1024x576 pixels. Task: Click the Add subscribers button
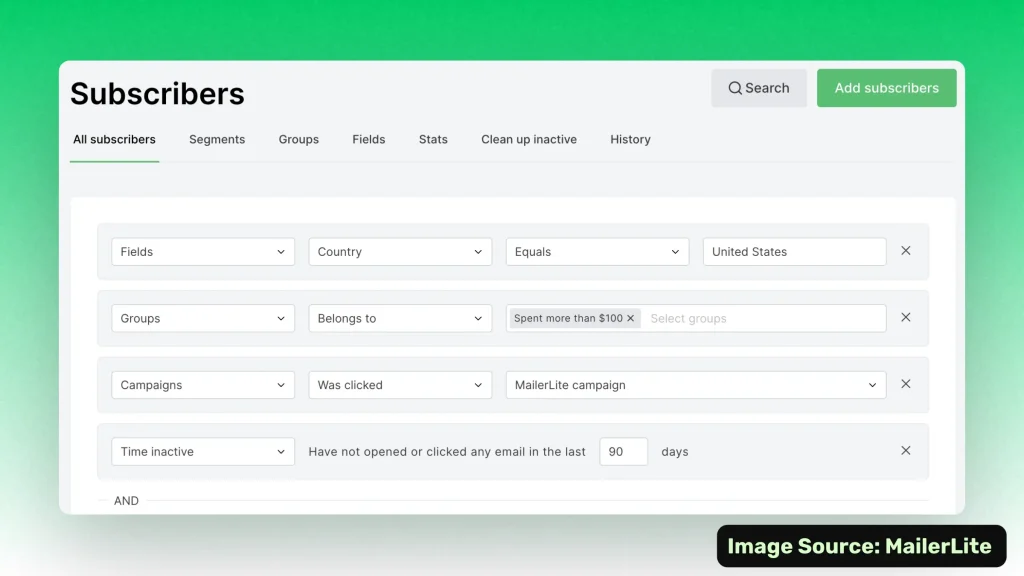tap(886, 88)
